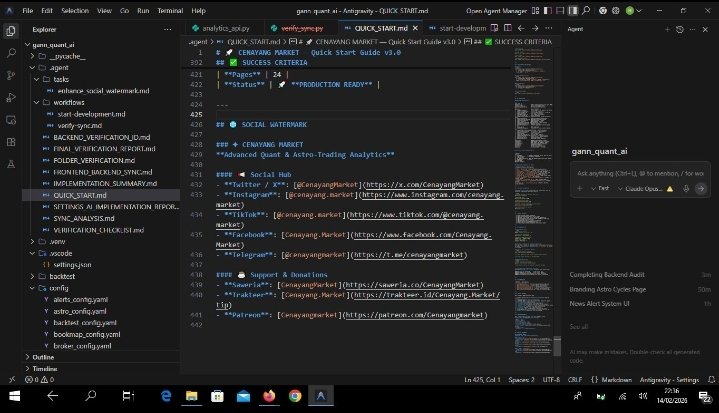Screen dimensions: 719x413
Task: Click See all conversations link
Action: tap(579, 327)
